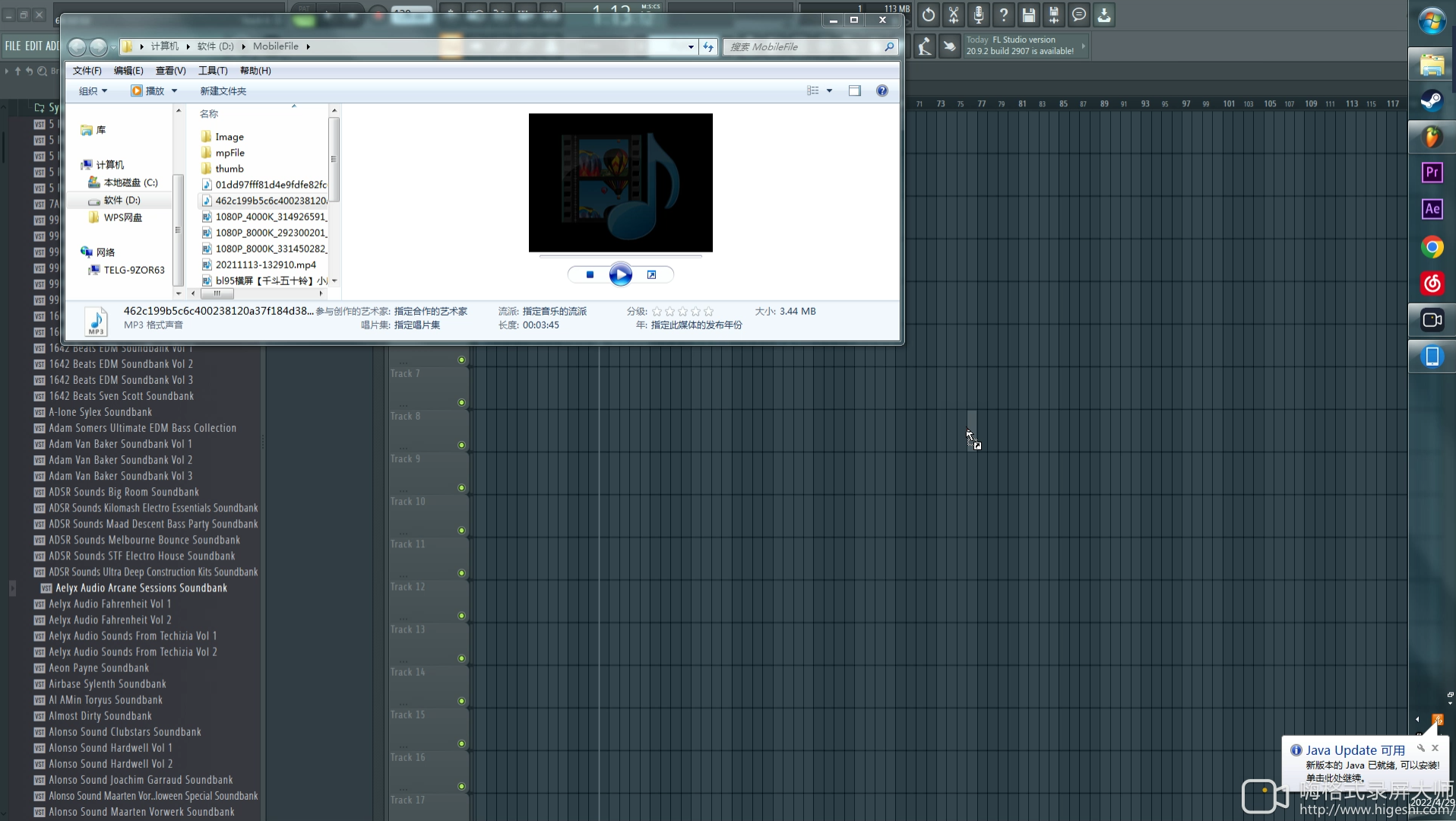Open Google Chrome from taskbar

[x=1432, y=247]
